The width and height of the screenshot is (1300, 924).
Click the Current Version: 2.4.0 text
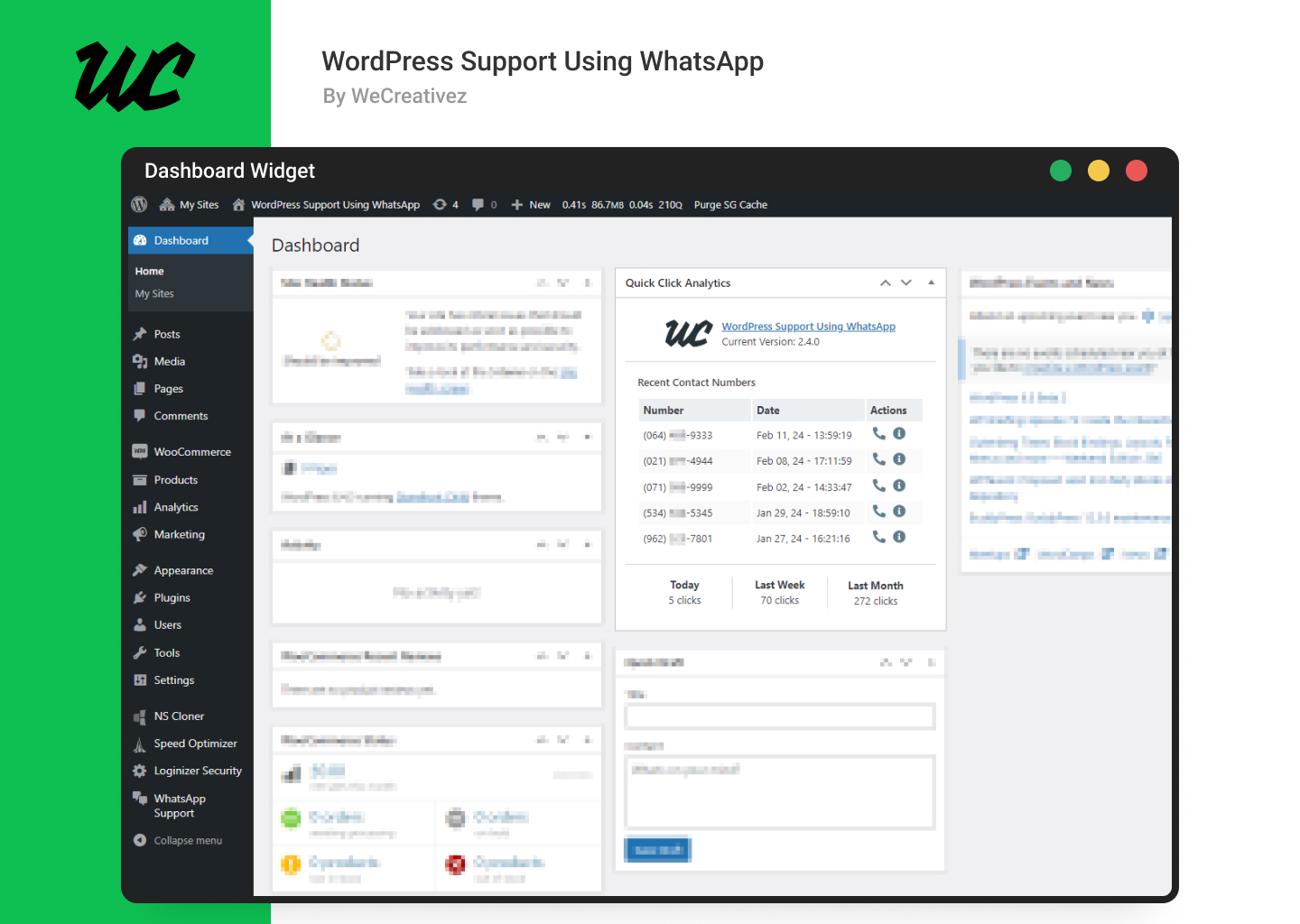[771, 342]
